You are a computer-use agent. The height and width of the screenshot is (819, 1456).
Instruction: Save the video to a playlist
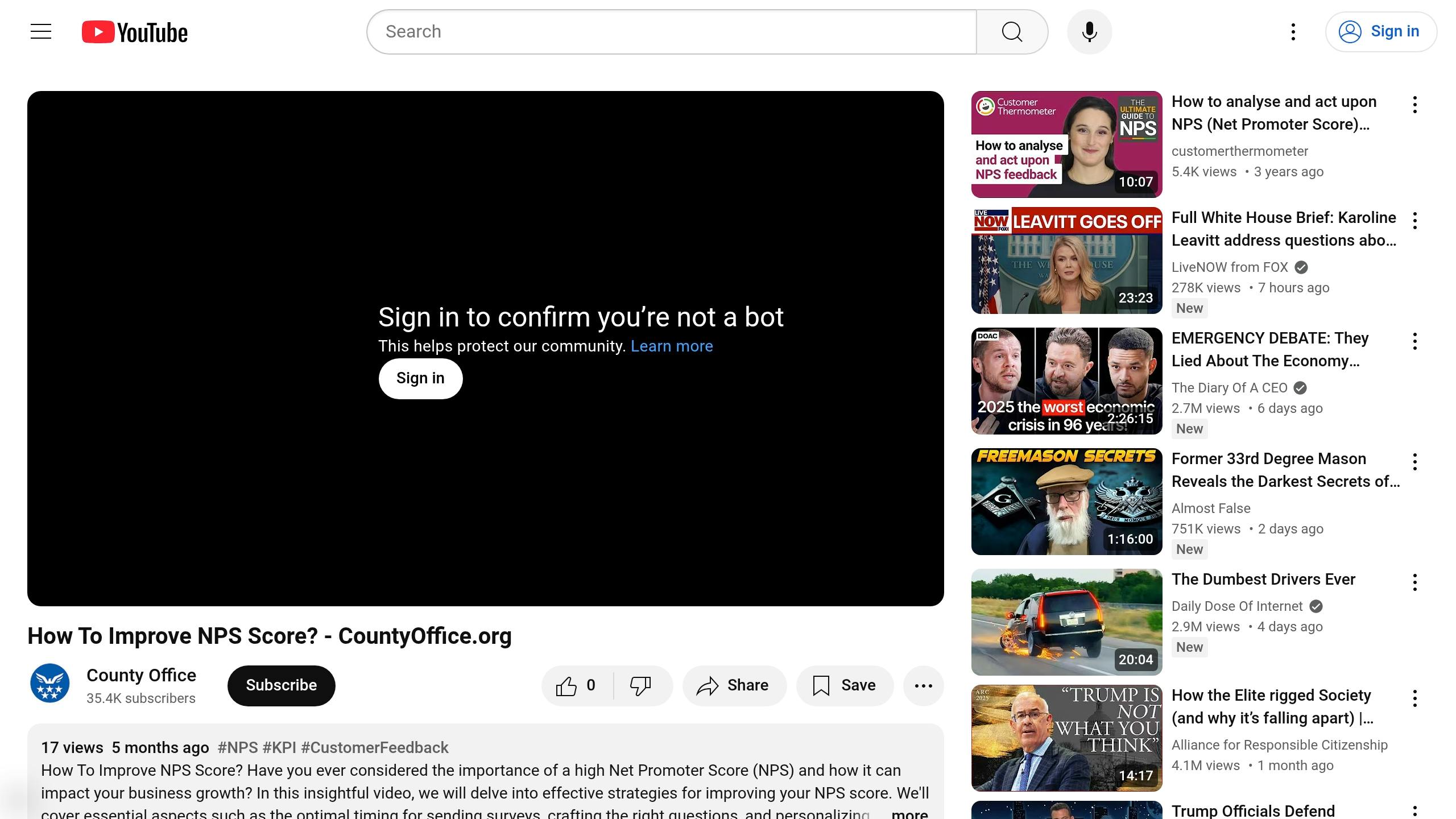(x=844, y=685)
